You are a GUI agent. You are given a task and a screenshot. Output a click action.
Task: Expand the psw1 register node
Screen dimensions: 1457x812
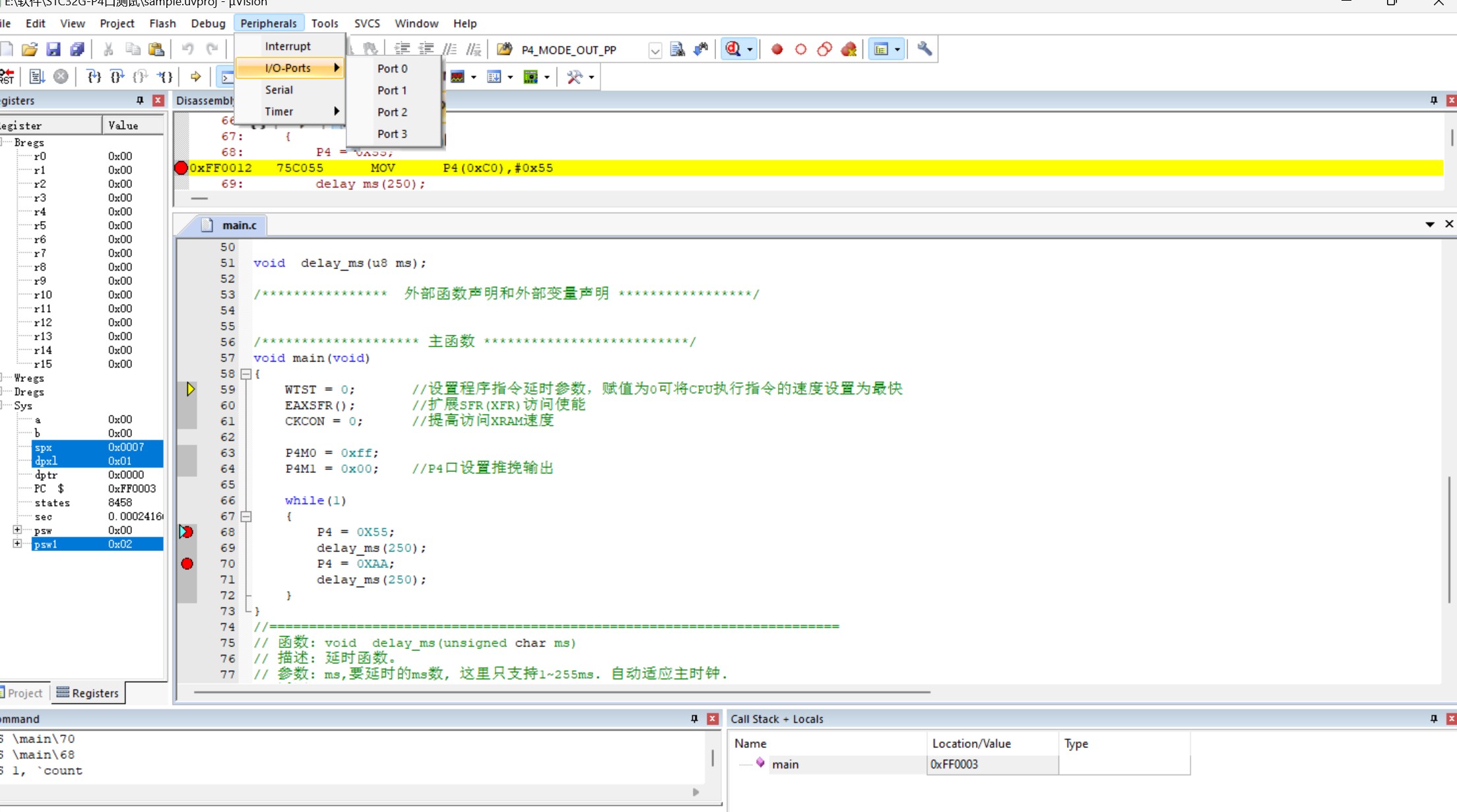pos(18,544)
